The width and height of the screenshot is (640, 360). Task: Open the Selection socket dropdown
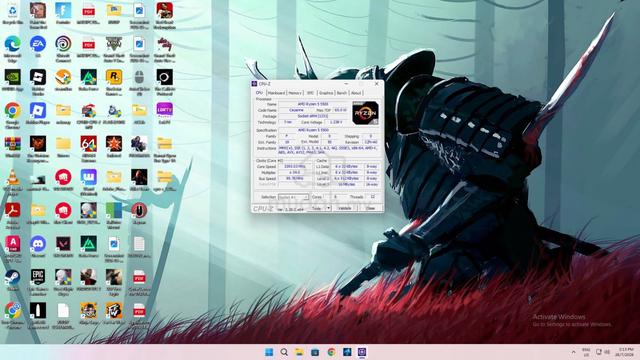pos(293,197)
